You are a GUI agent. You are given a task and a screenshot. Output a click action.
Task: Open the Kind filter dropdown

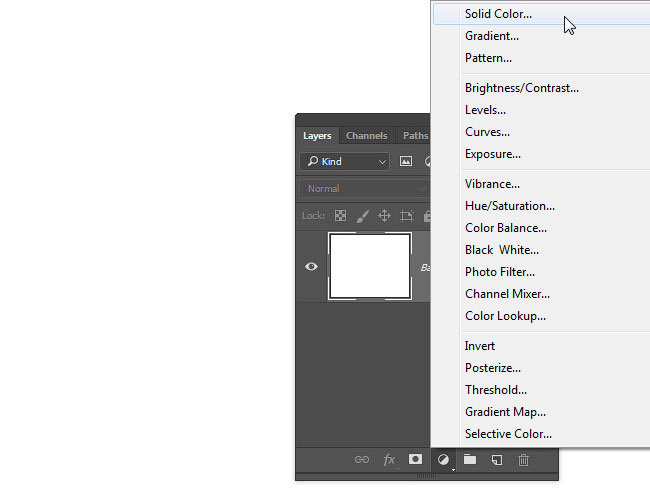pos(345,161)
